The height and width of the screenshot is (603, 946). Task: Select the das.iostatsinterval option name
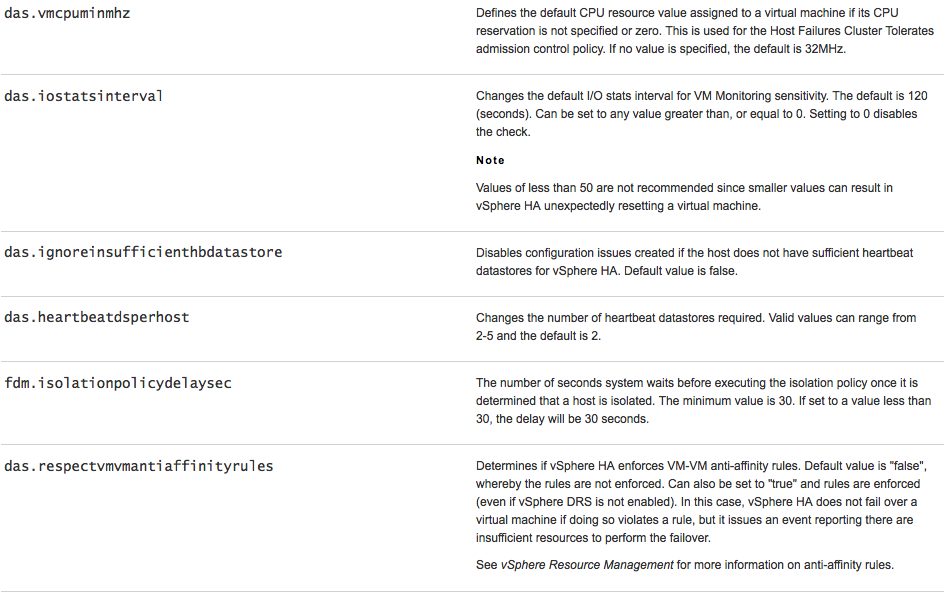(x=84, y=96)
